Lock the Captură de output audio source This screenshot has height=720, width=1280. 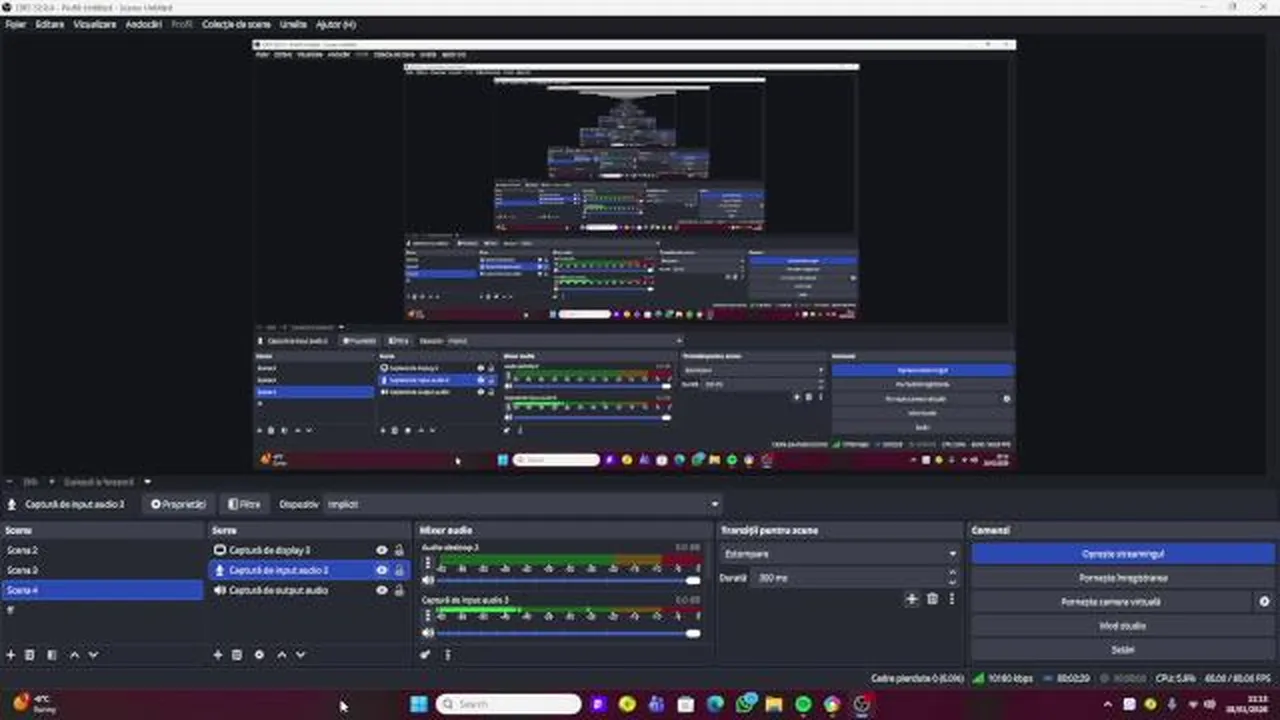click(x=399, y=590)
